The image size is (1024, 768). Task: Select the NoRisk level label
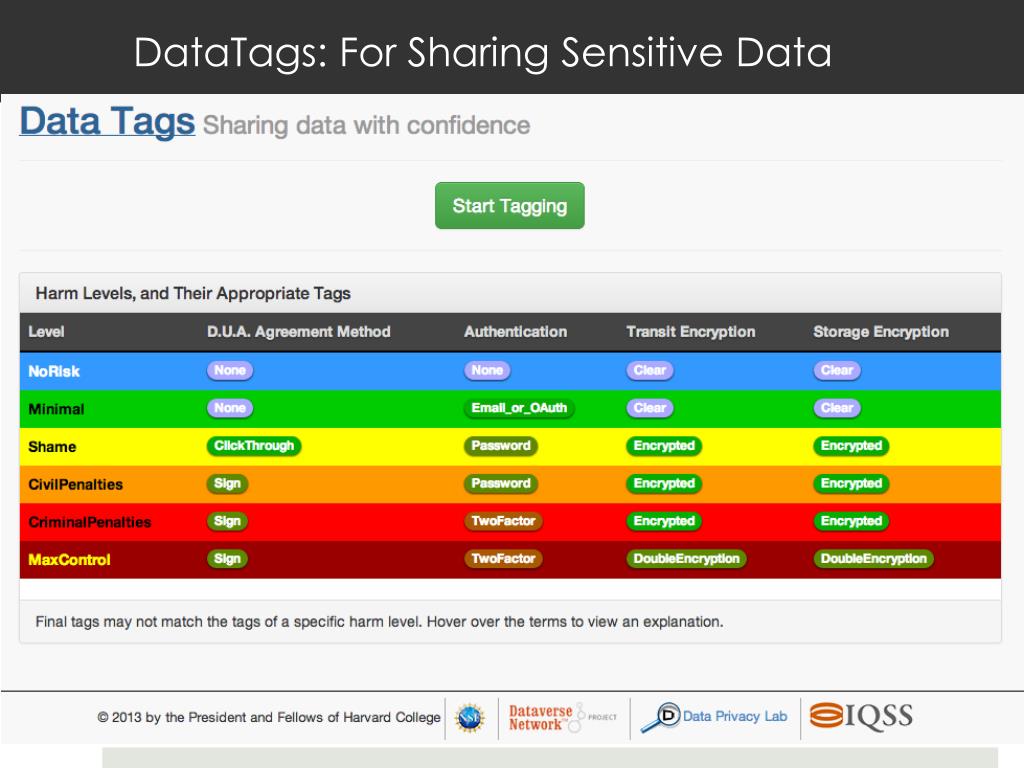pyautogui.click(x=54, y=372)
